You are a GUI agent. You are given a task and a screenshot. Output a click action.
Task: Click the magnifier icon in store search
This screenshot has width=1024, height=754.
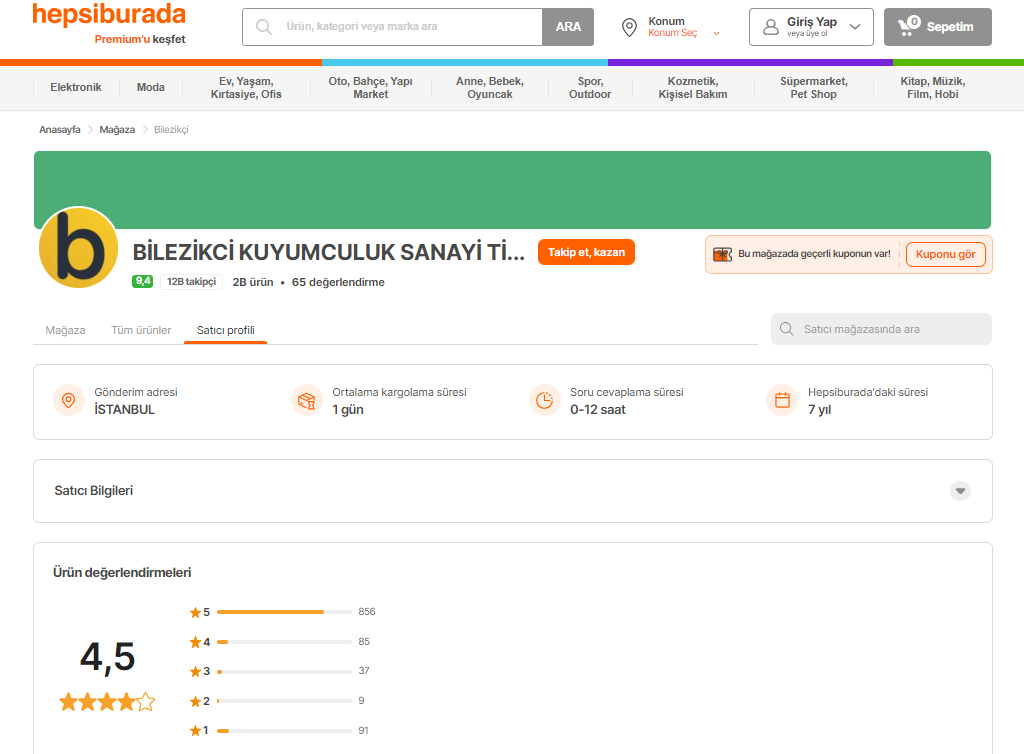coord(787,329)
